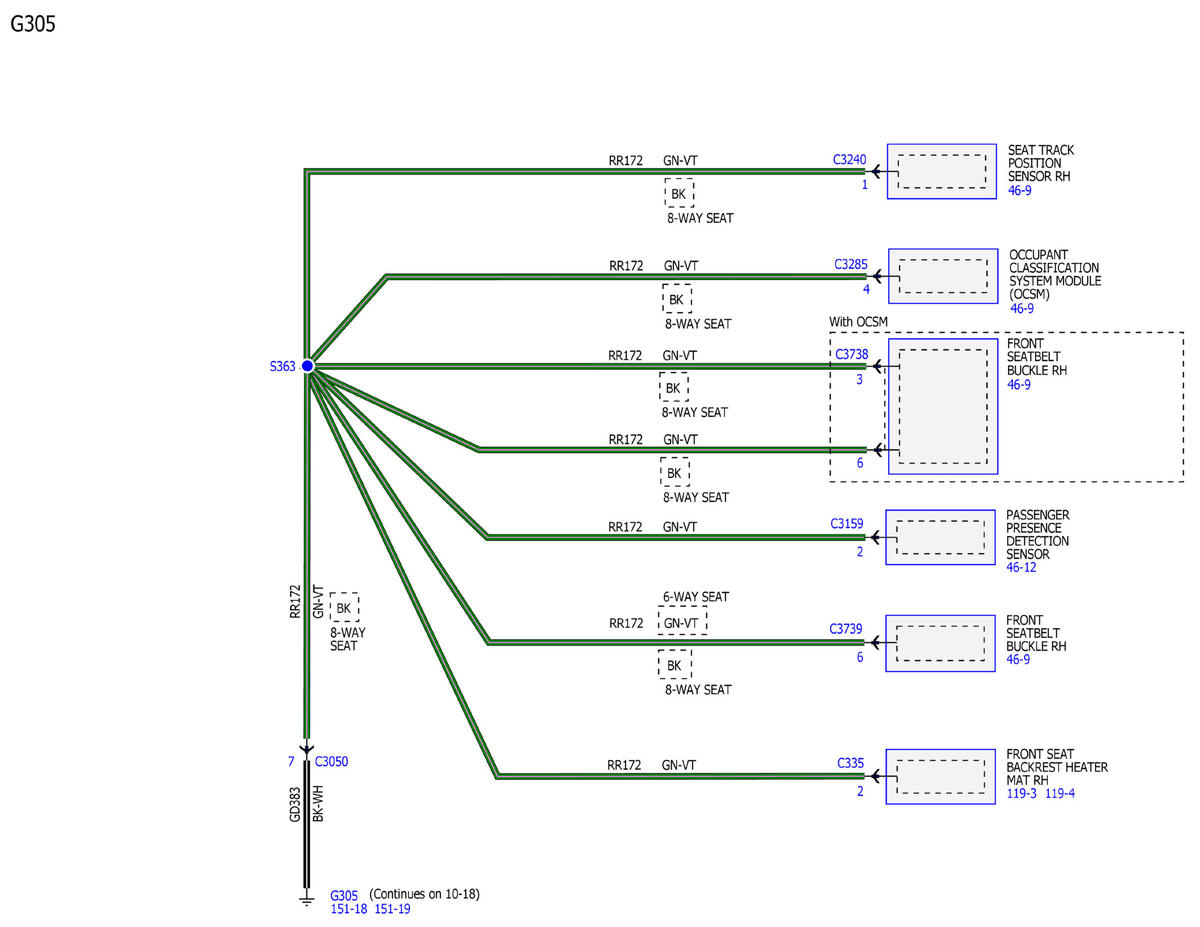The image size is (1200, 927).
Task: Open connector C3285 link
Action: tap(852, 265)
